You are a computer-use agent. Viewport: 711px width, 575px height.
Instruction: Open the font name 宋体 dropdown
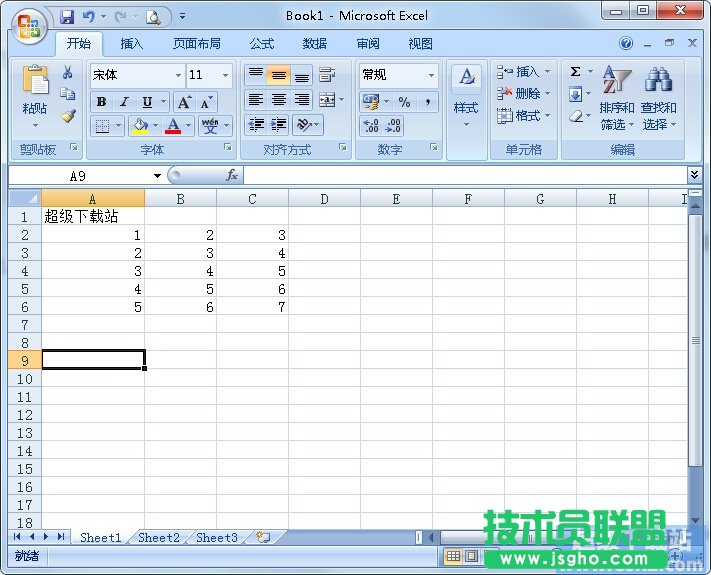[x=178, y=75]
